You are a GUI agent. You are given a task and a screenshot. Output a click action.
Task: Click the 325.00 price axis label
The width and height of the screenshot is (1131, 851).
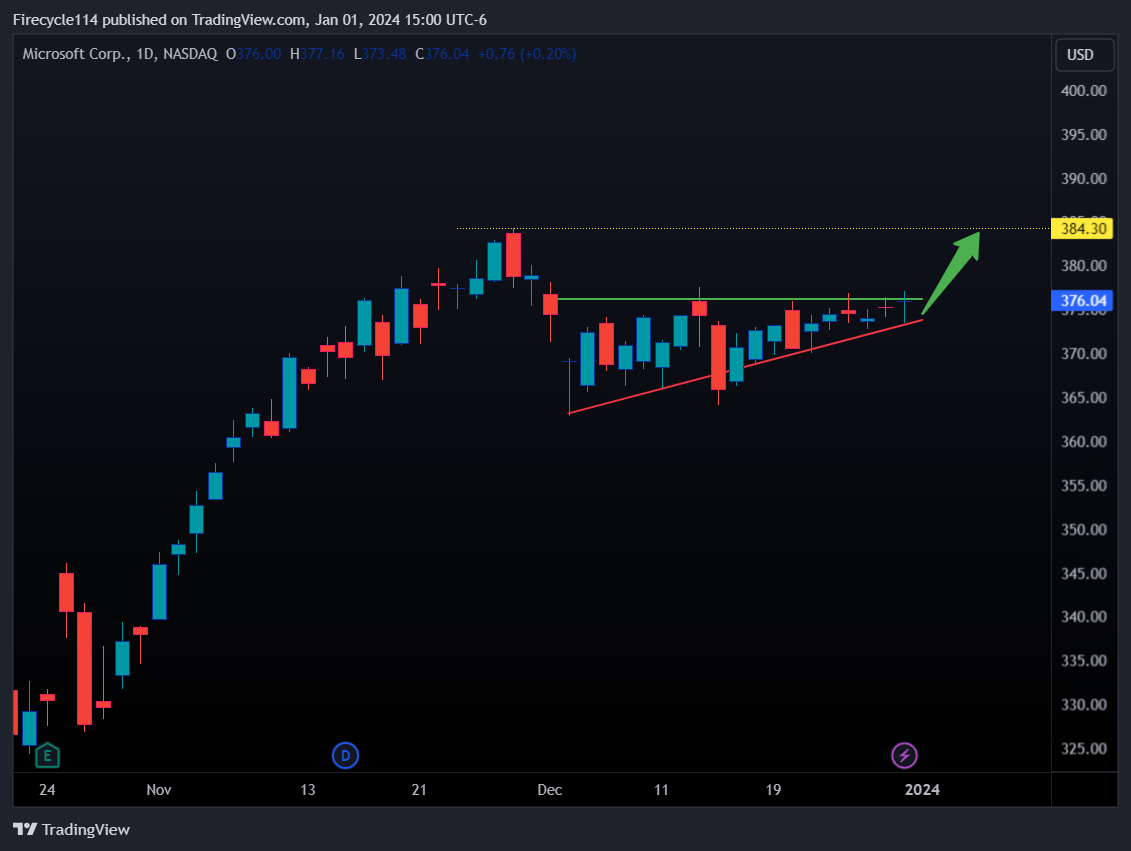(x=1083, y=749)
